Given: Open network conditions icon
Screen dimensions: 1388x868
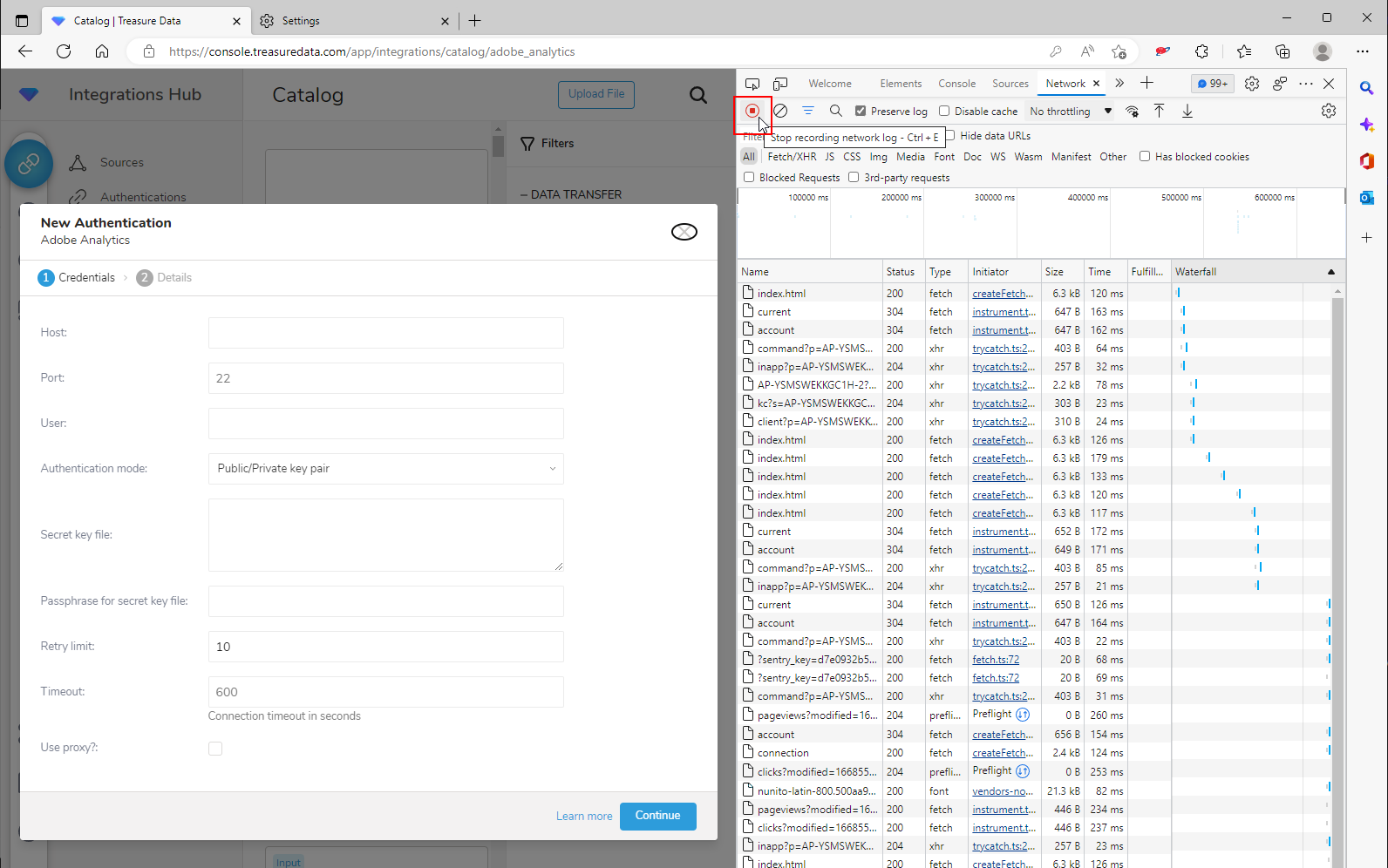Looking at the screenshot, I should click(1132, 111).
